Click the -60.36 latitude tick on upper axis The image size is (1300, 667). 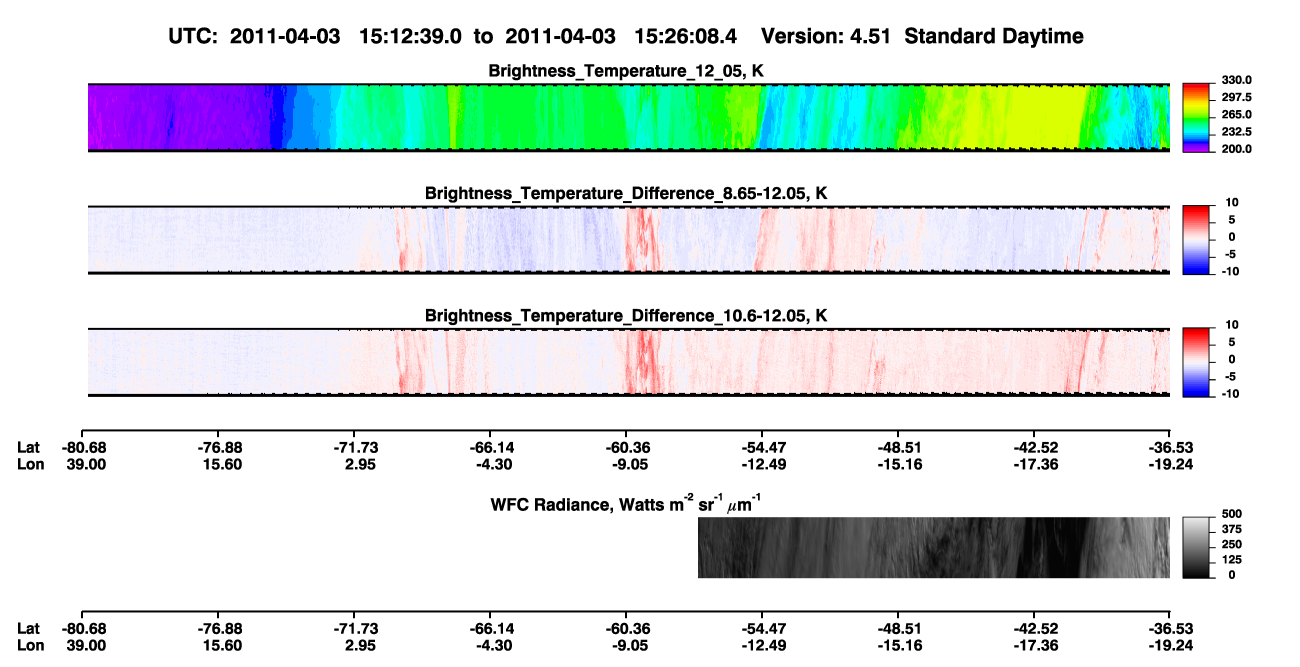[x=628, y=447]
